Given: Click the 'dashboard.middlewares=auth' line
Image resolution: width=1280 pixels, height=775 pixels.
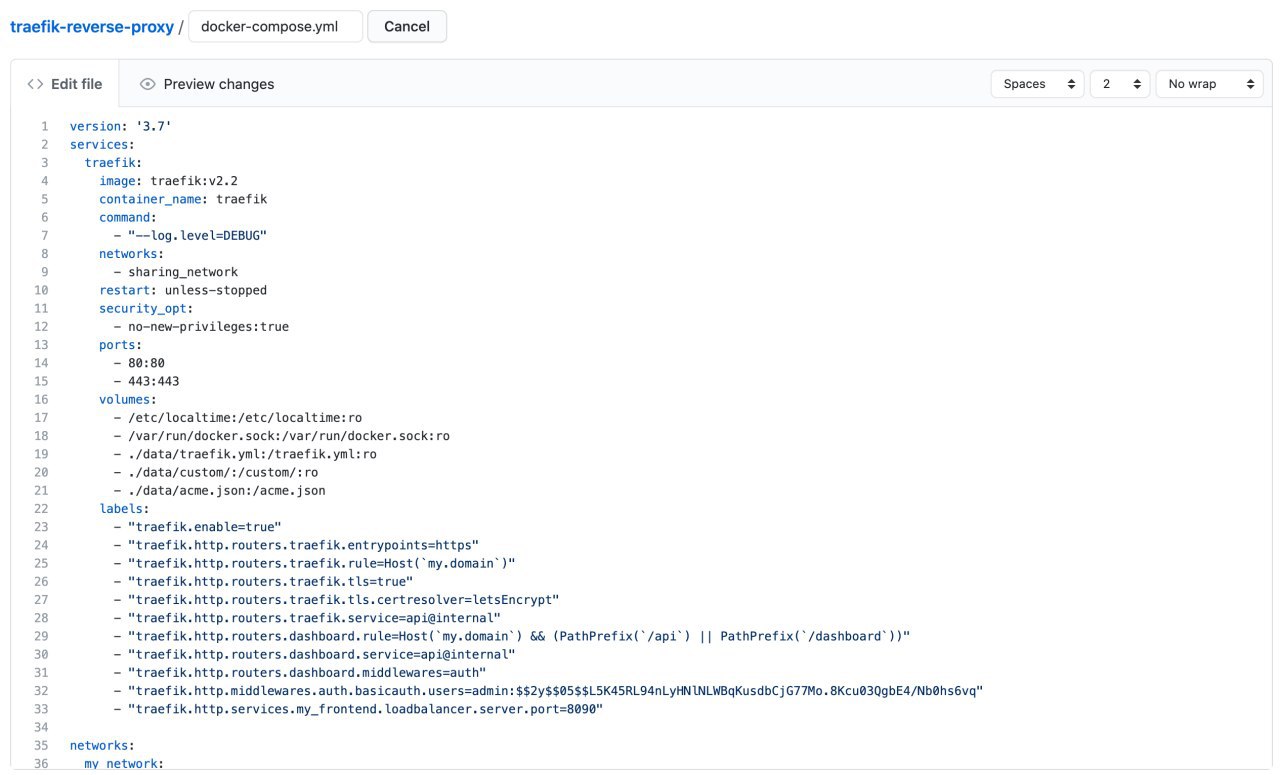Looking at the screenshot, I should (x=300, y=672).
